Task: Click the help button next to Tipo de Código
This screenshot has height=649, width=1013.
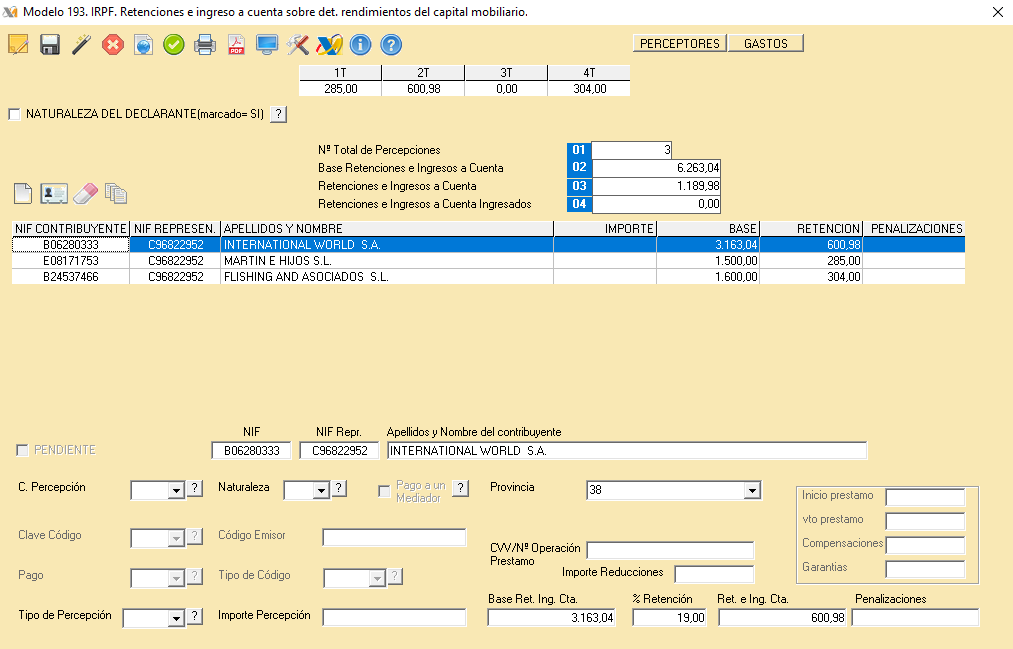Action: coord(395,577)
